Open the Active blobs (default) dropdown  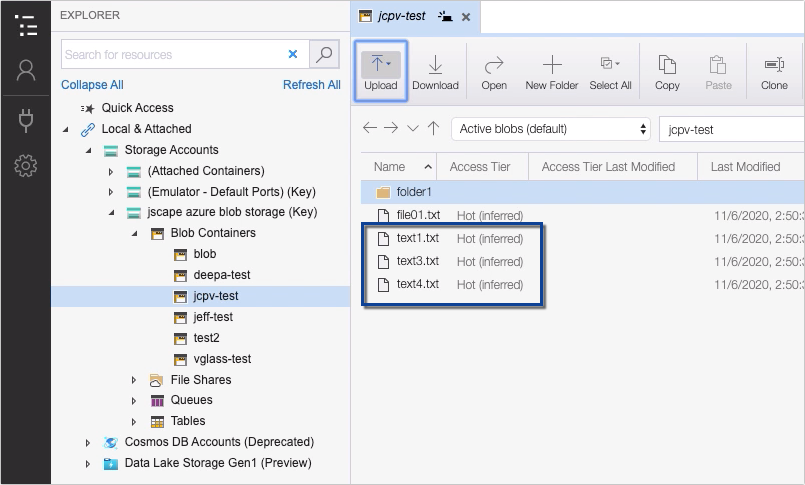coord(550,129)
